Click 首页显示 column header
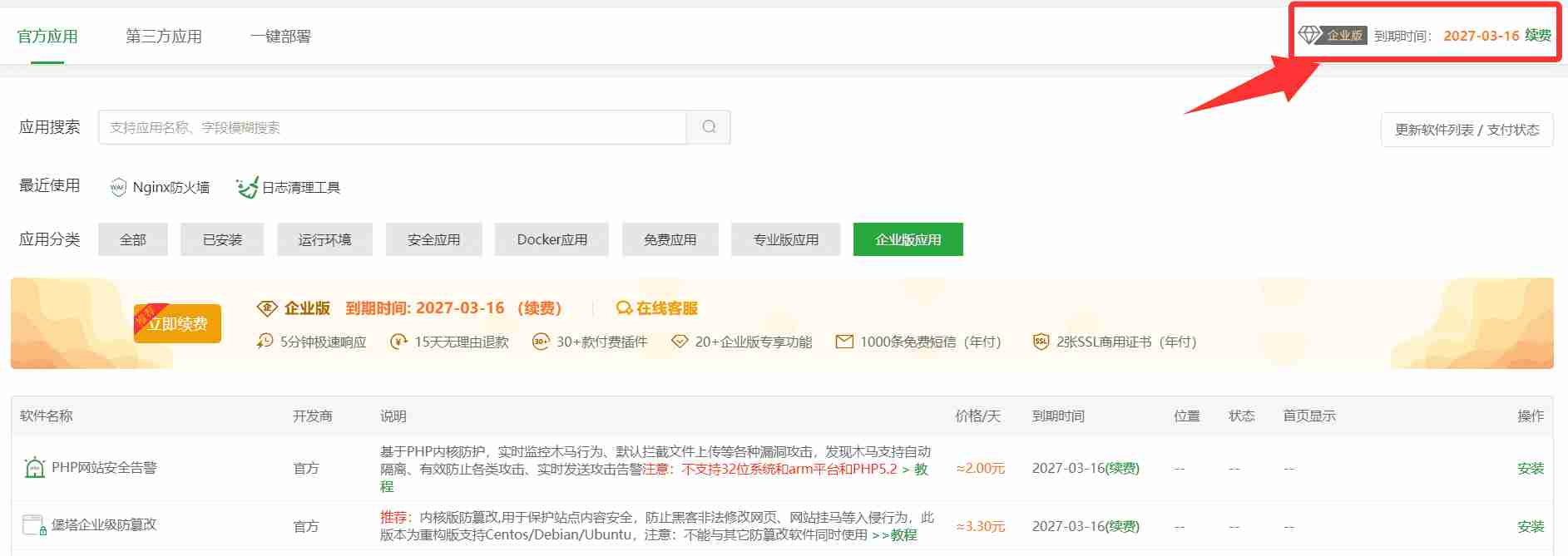Viewport: 1568px width, 556px height. pyautogui.click(x=1308, y=416)
